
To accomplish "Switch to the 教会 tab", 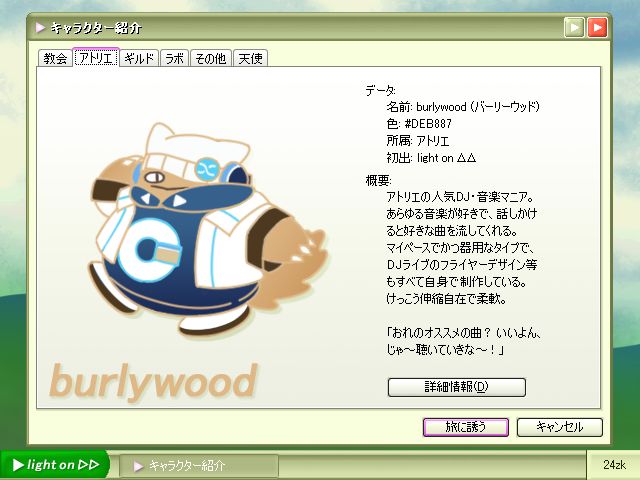I will pyautogui.click(x=55, y=58).
